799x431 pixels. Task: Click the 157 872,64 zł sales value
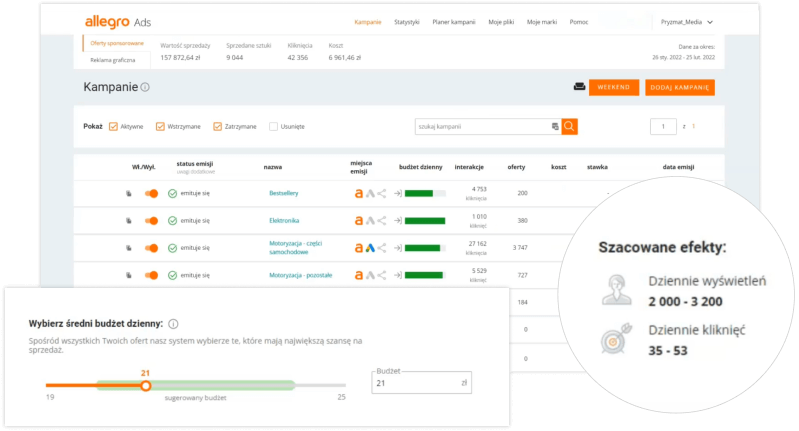[x=180, y=58]
